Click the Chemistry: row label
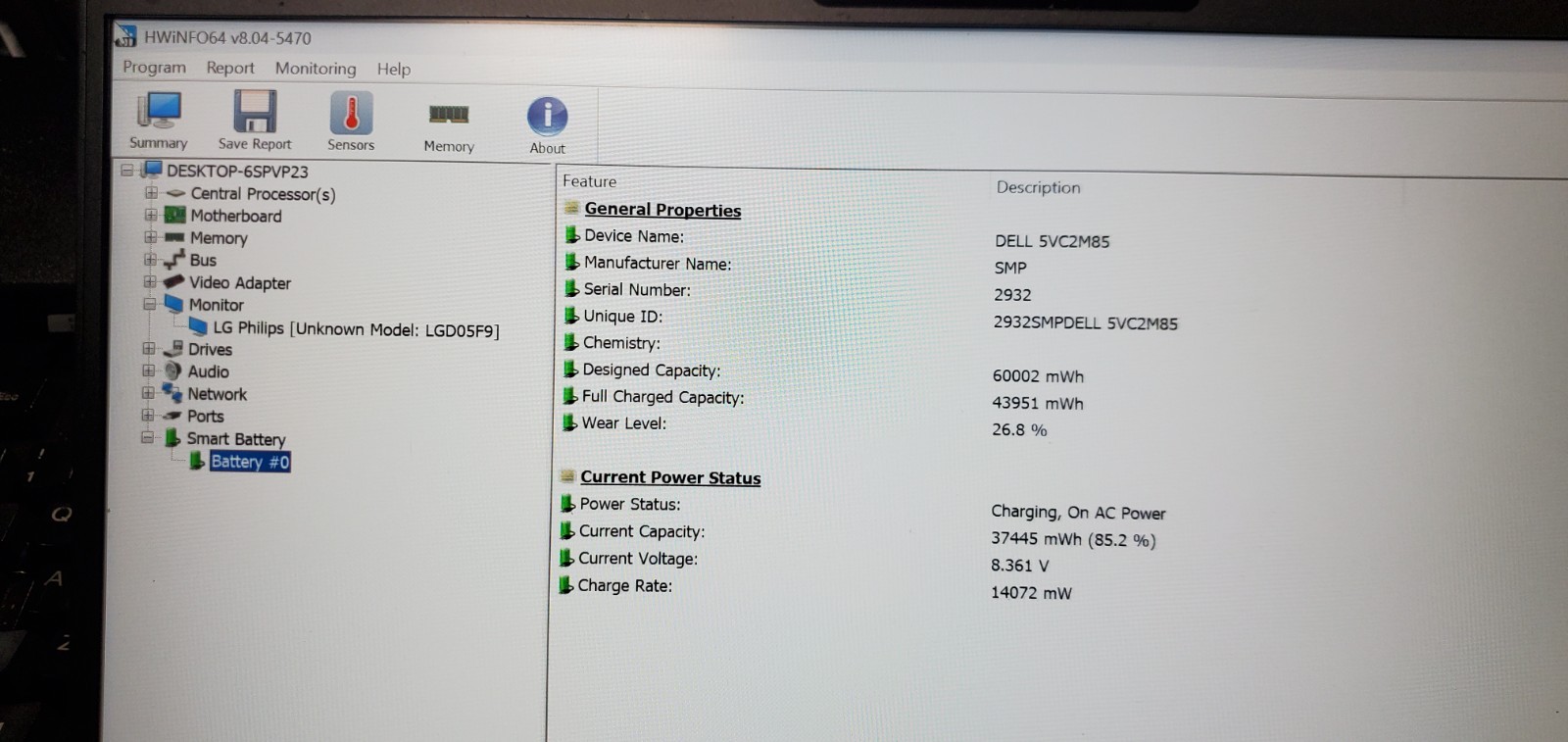Viewport: 1568px width, 742px height. (621, 343)
